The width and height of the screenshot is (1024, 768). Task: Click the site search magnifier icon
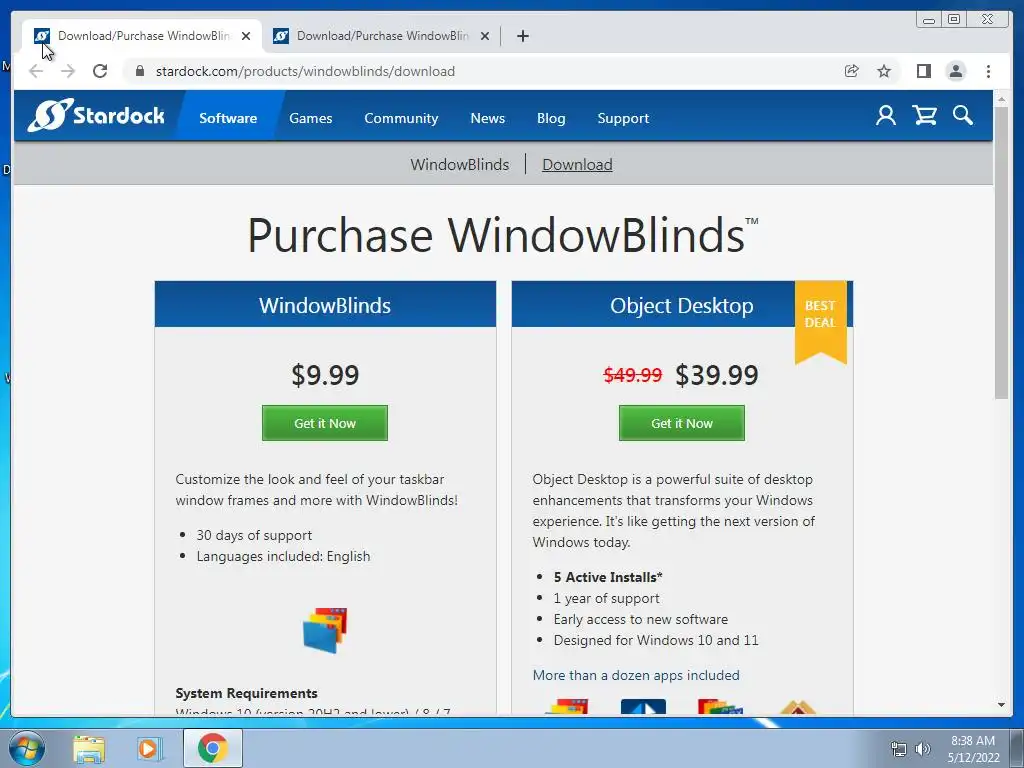[x=963, y=116]
